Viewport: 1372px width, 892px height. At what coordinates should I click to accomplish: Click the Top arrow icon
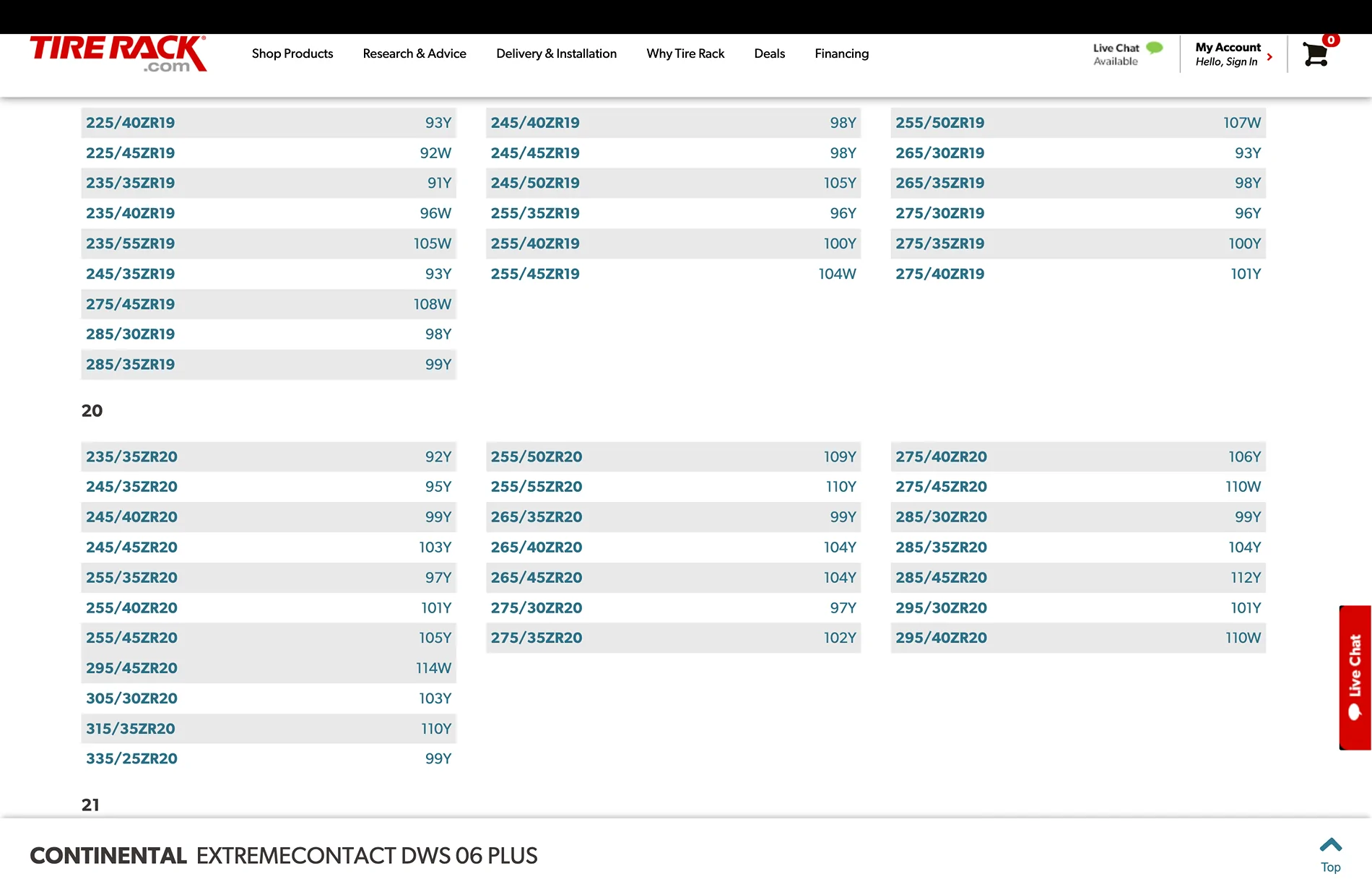1330,845
